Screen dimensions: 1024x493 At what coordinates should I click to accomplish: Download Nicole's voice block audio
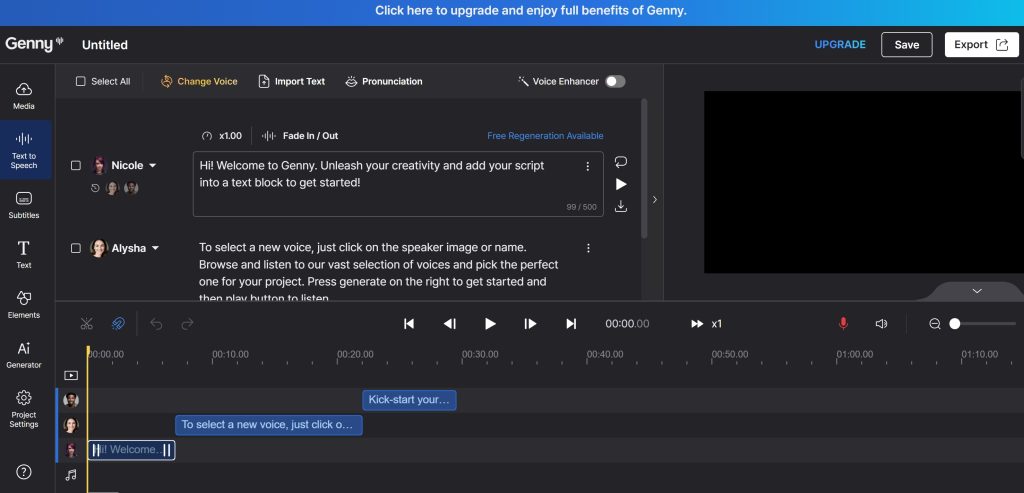tap(620, 206)
